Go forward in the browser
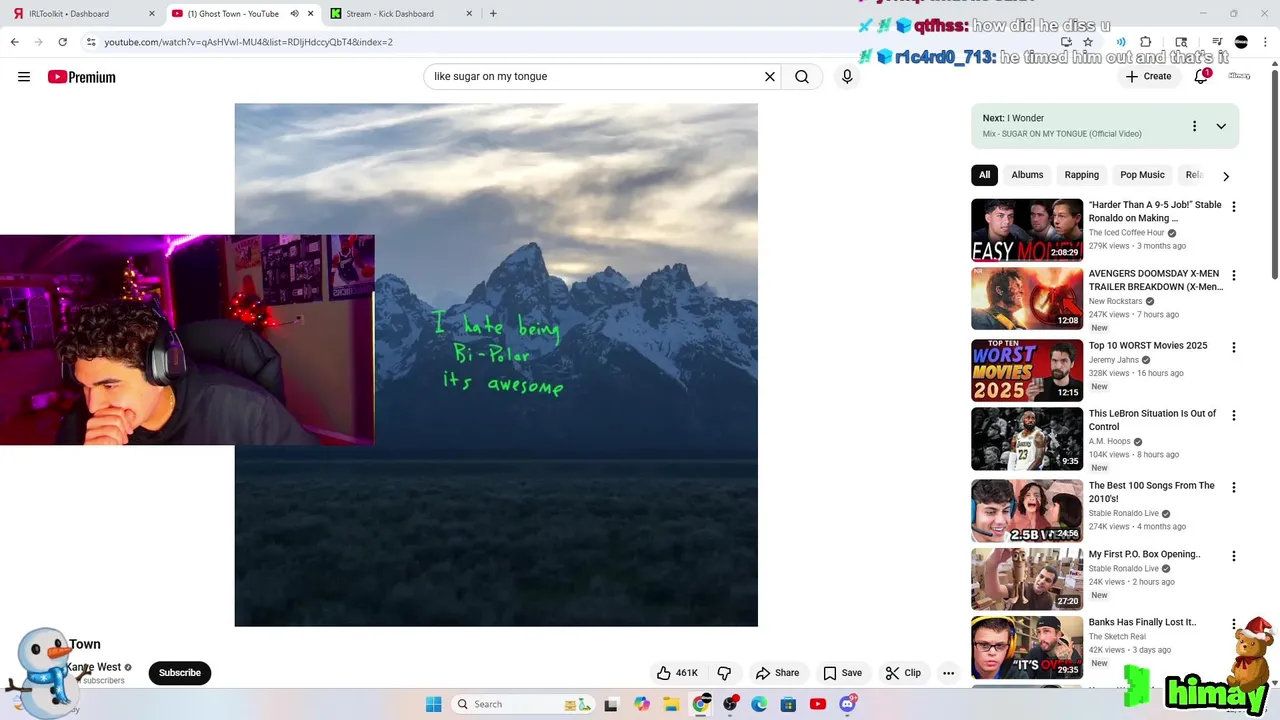Image resolution: width=1280 pixels, height=720 pixels. point(38,42)
